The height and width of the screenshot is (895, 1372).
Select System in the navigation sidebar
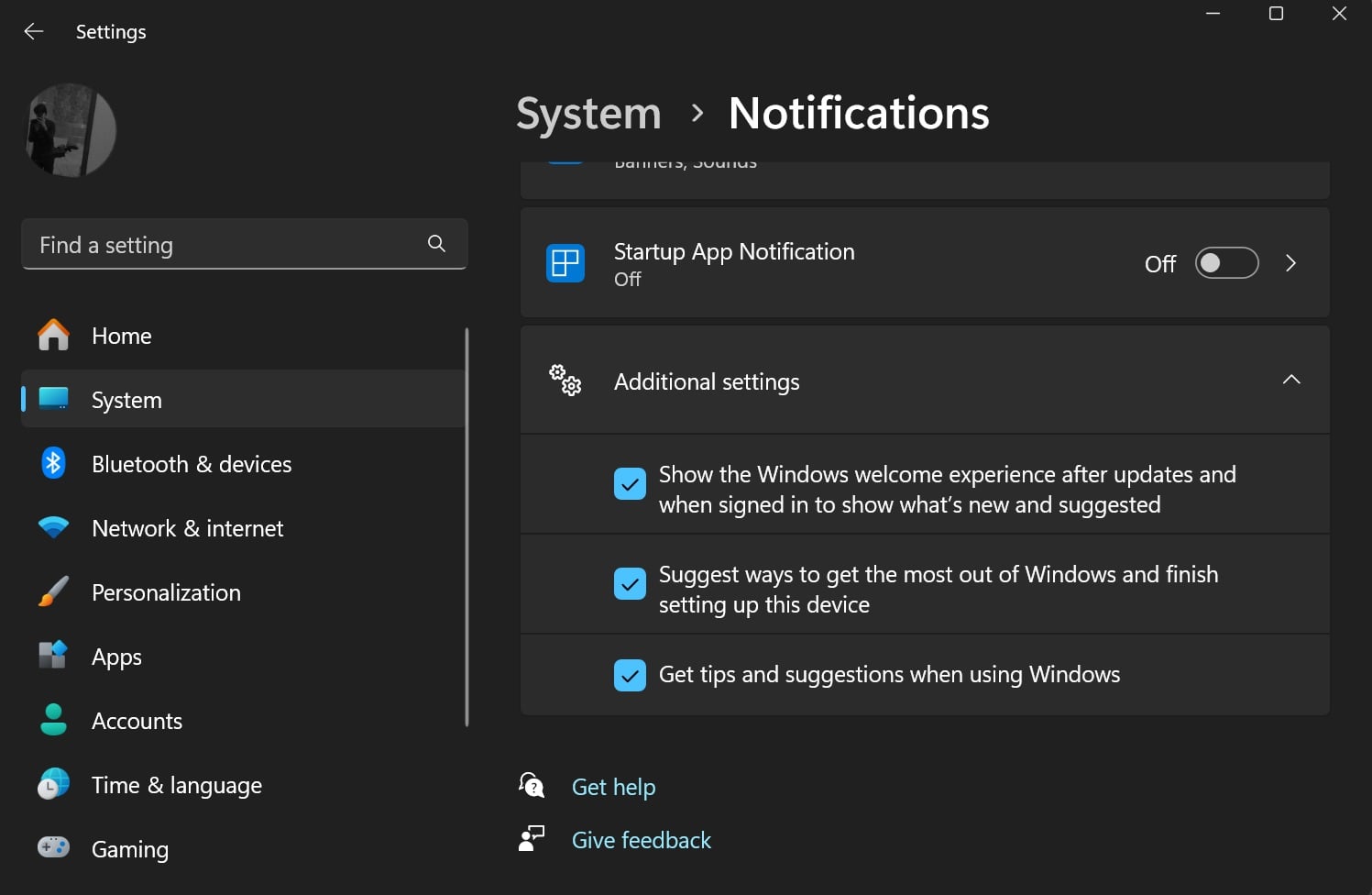coord(126,400)
